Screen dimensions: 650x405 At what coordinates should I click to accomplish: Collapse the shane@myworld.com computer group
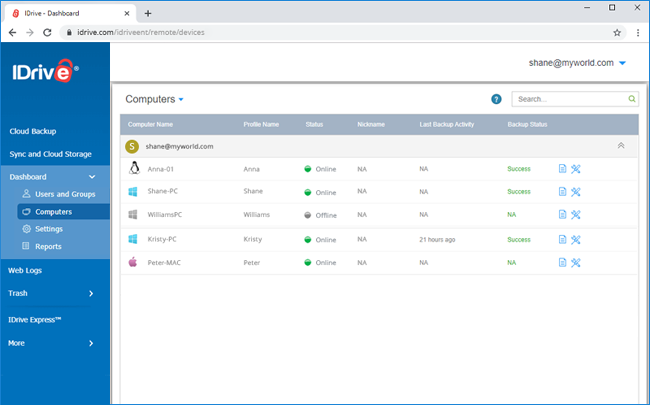point(621,146)
